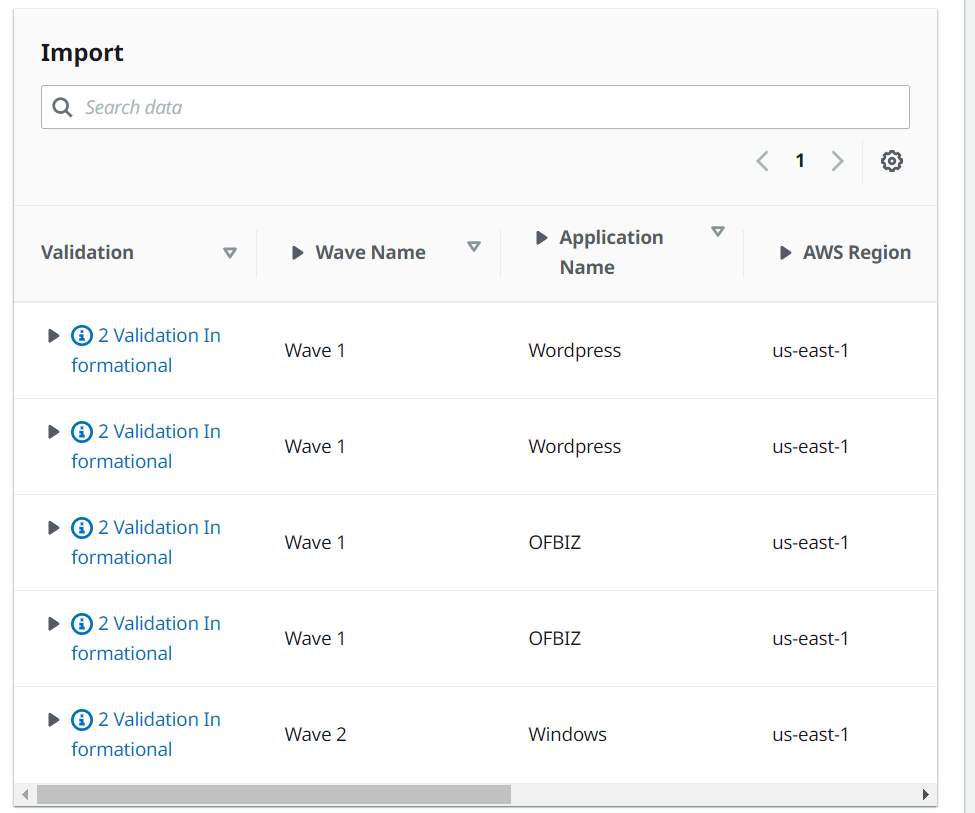Open Wave Name column filter dropdown
The image size is (975, 813).
click(x=474, y=247)
